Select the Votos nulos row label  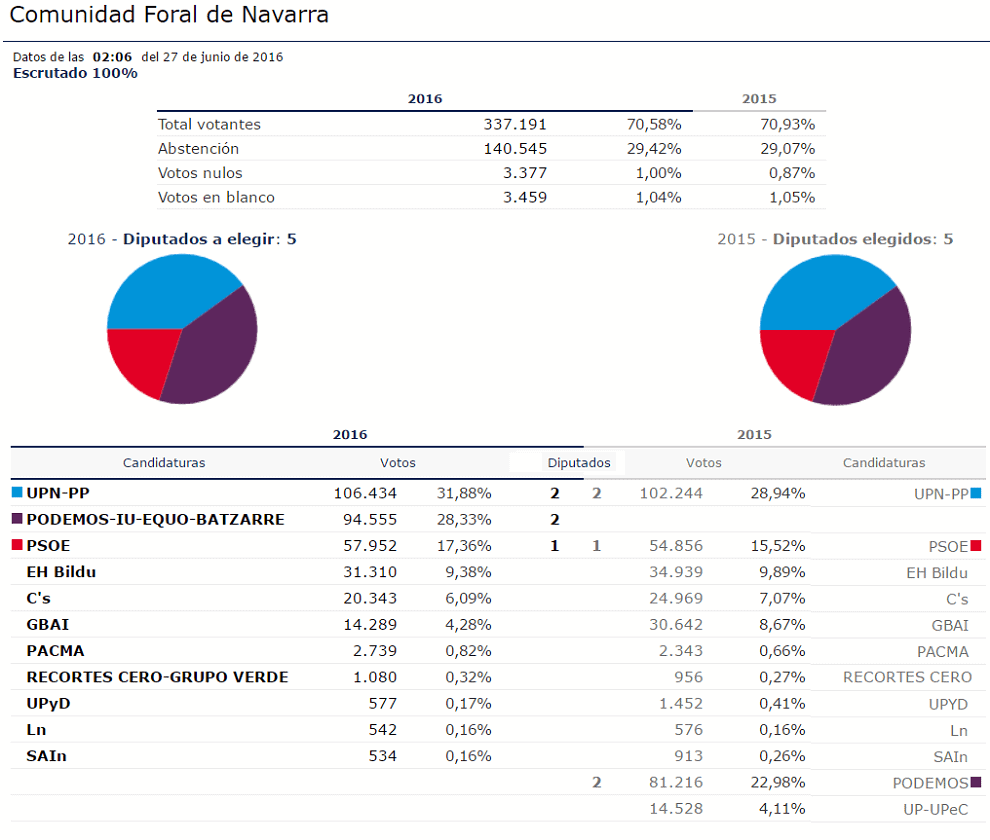200,173
